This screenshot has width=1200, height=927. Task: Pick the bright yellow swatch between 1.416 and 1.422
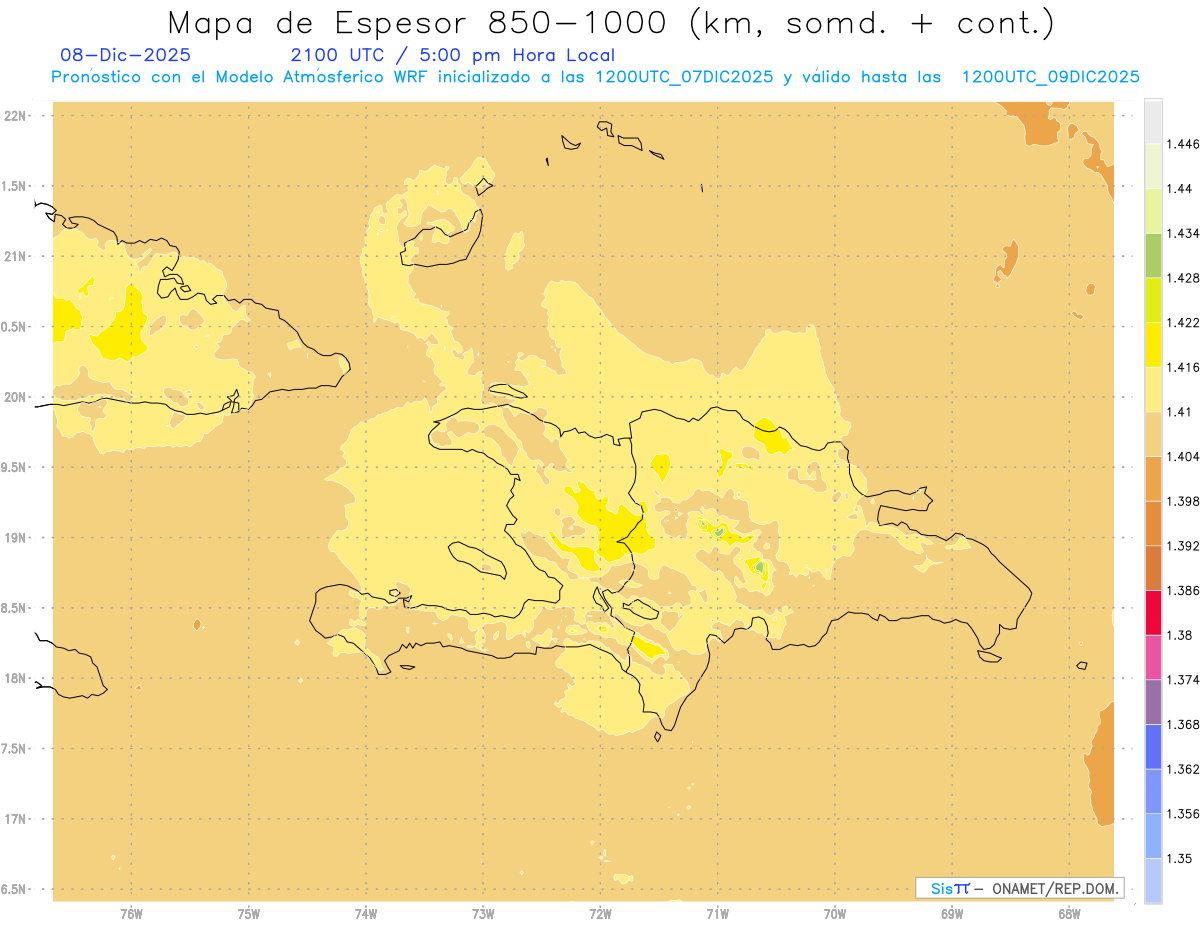pos(1153,345)
